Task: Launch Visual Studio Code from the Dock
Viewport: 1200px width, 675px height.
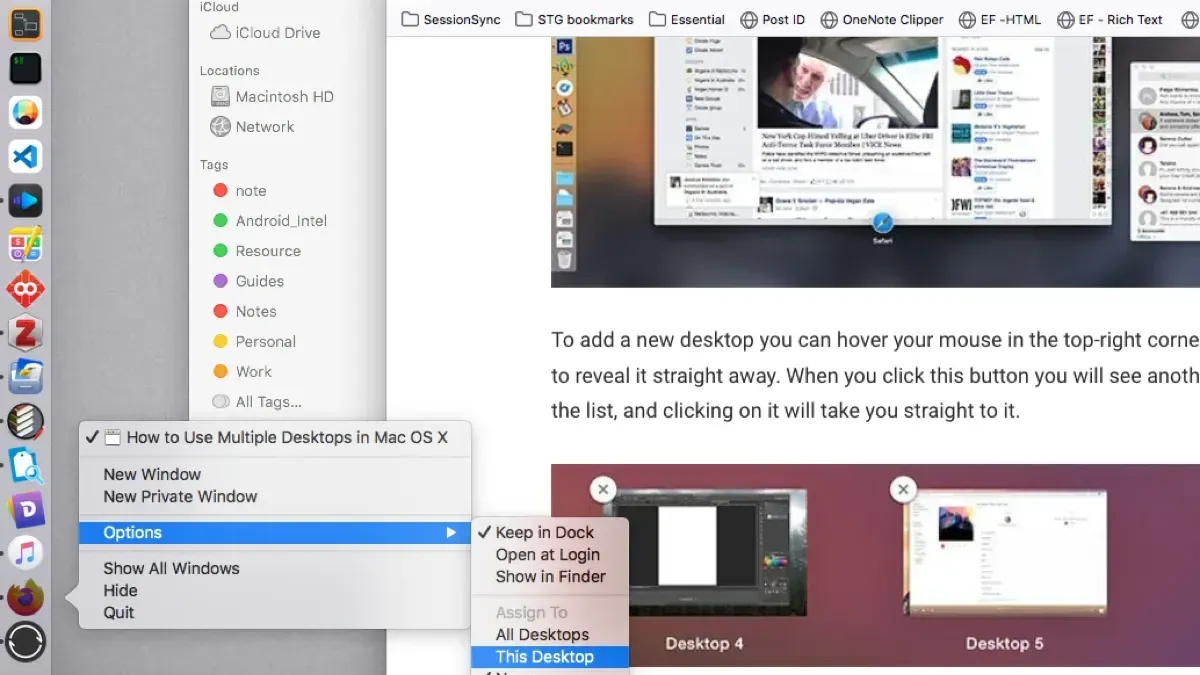Action: [x=25, y=156]
